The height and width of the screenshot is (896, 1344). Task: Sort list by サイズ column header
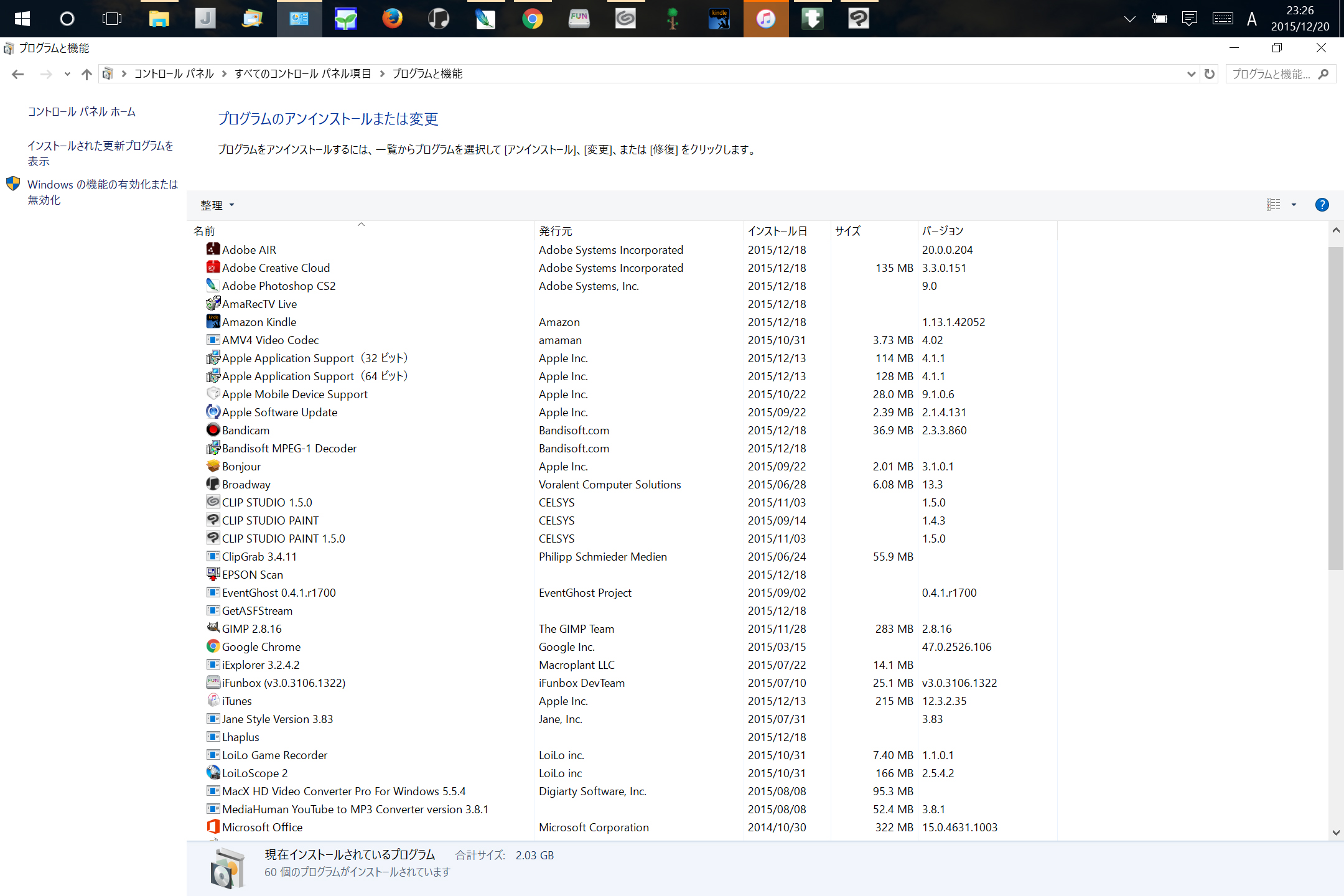847,231
